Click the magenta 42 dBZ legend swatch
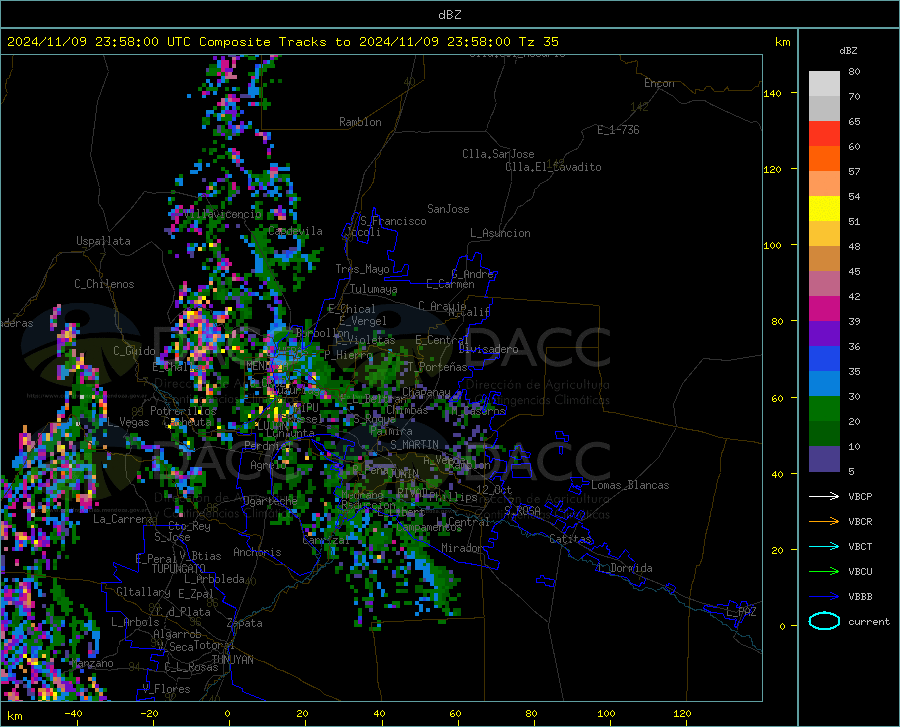The image size is (900, 727). 824,308
